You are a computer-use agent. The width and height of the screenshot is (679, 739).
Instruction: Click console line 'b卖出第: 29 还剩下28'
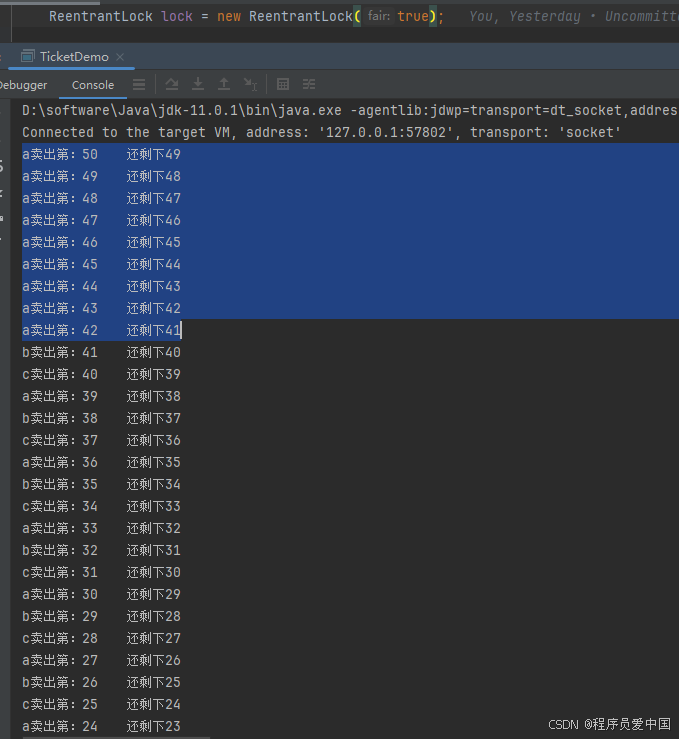tap(101, 616)
